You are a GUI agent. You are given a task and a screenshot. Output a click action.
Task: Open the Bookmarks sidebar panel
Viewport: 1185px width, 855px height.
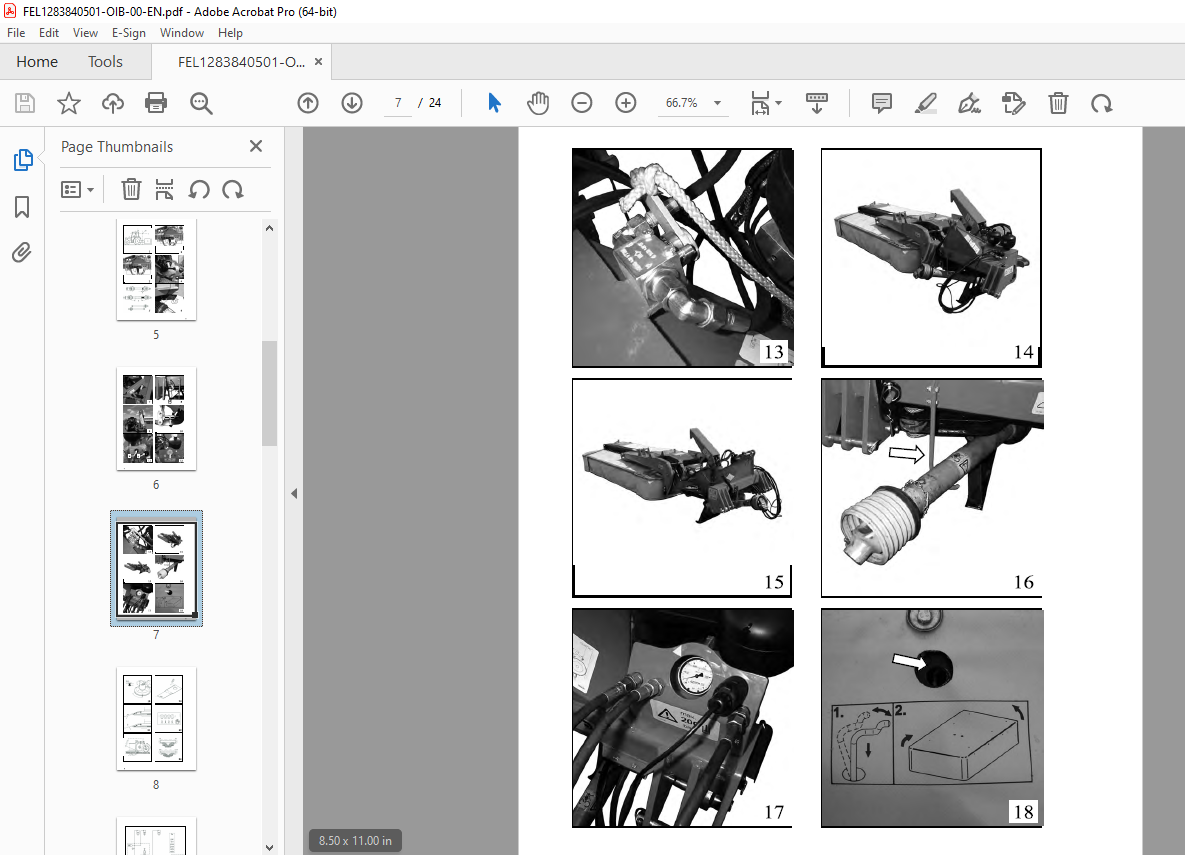click(22, 206)
